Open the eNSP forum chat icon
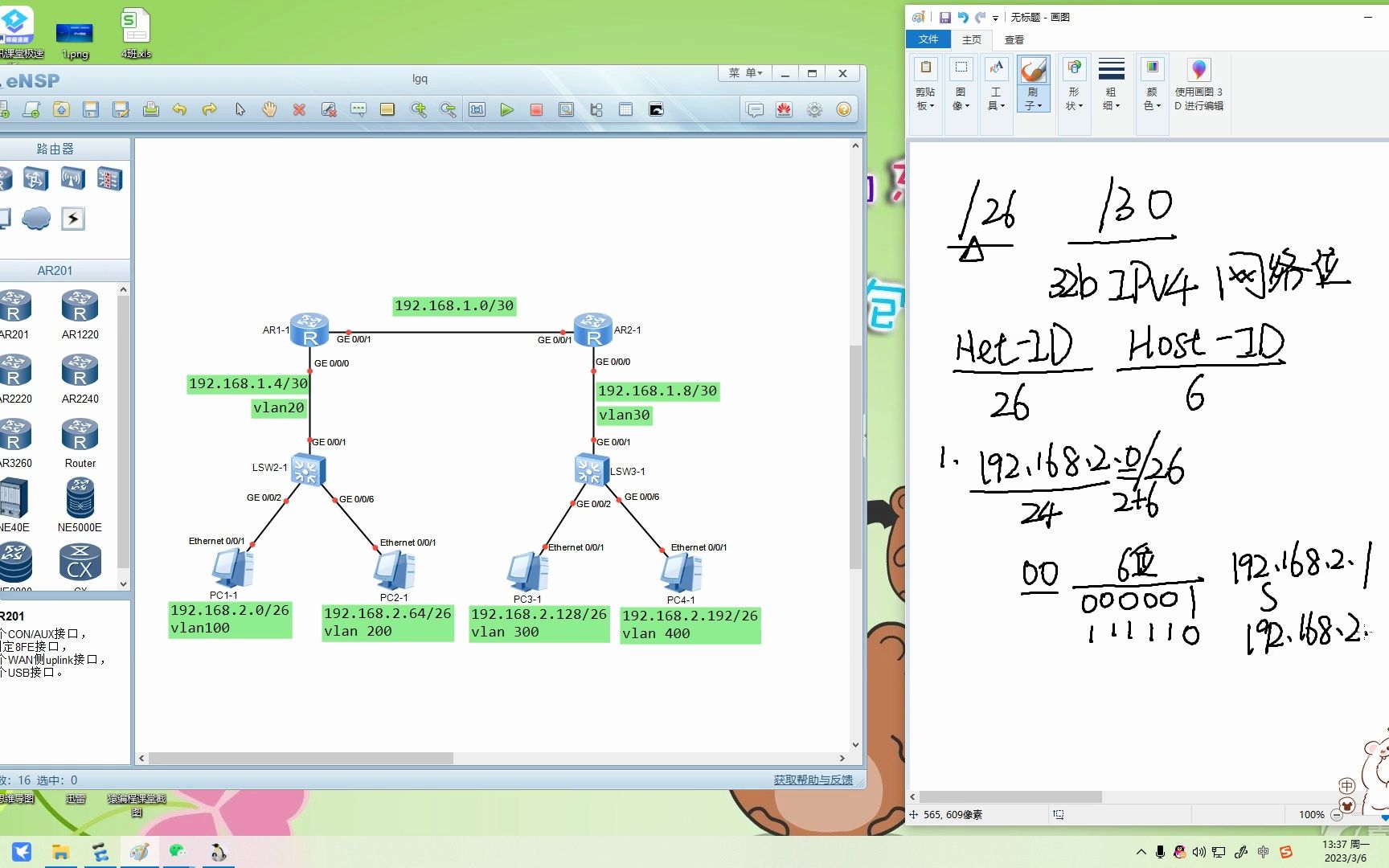 [755, 109]
